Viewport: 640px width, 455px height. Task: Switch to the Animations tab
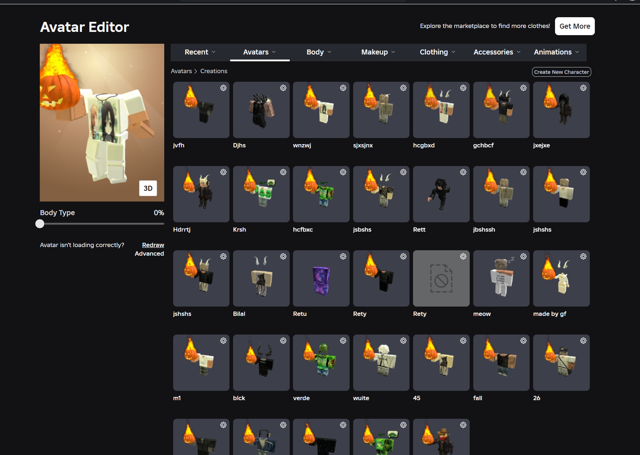pos(556,52)
